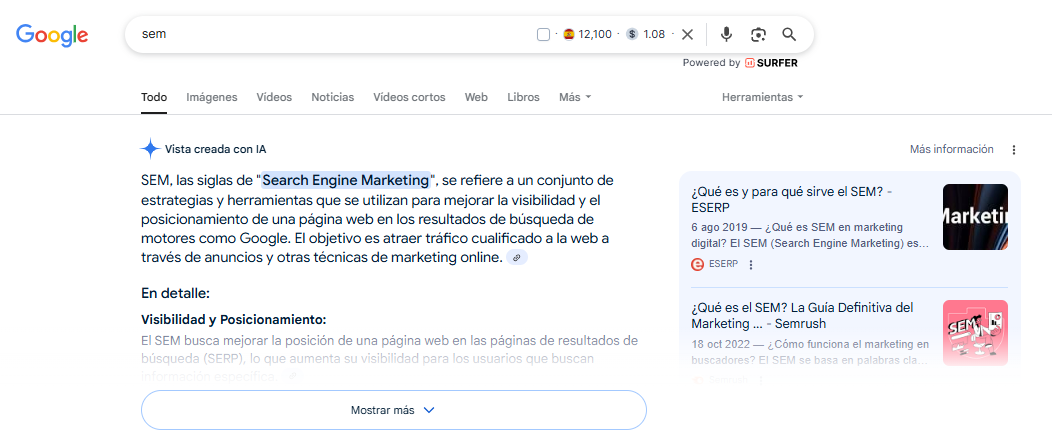Click the source link chip after marketing online

517,258
